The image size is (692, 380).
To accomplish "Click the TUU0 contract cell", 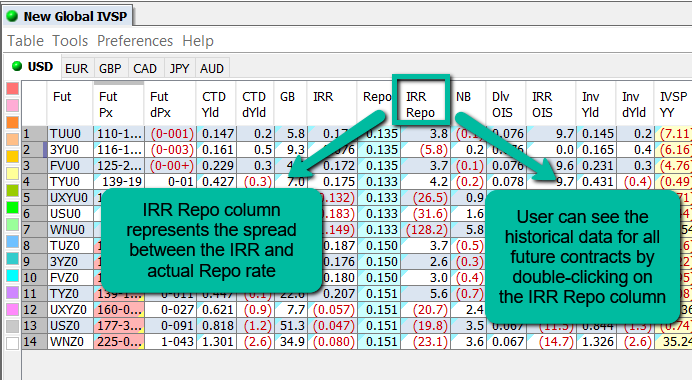I will coord(70,134).
